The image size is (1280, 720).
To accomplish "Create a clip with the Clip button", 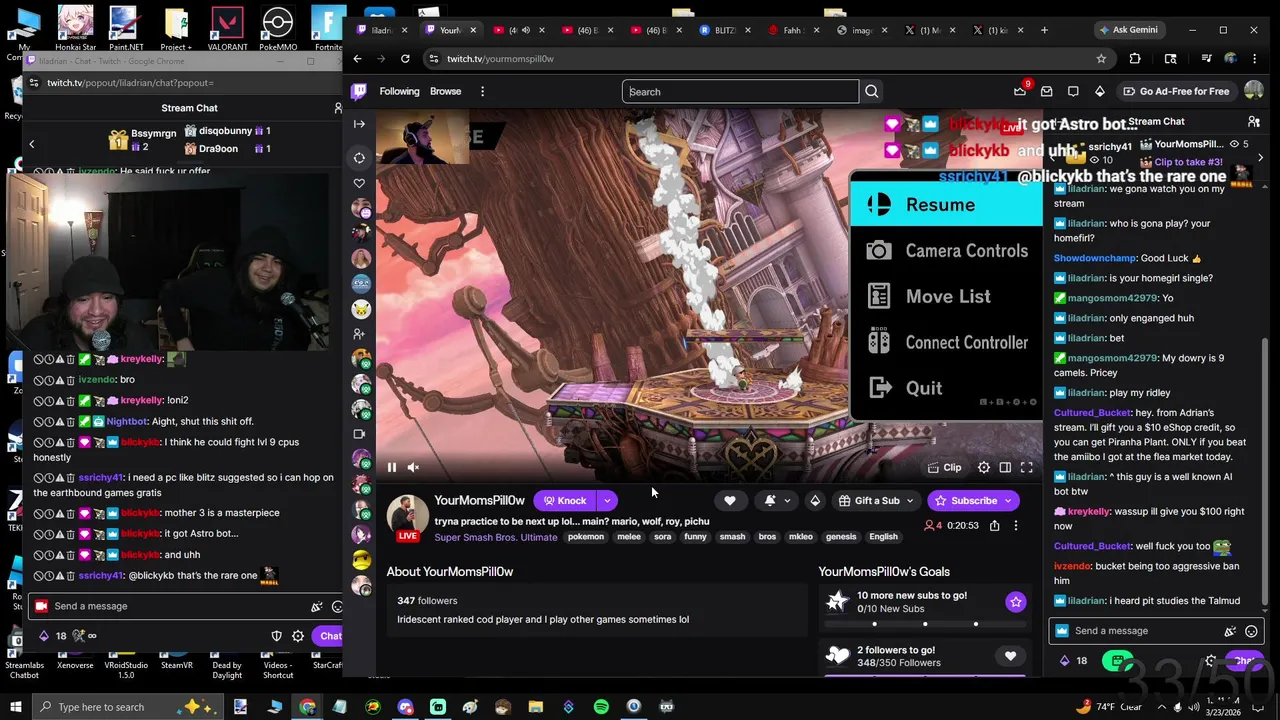I will [945, 467].
